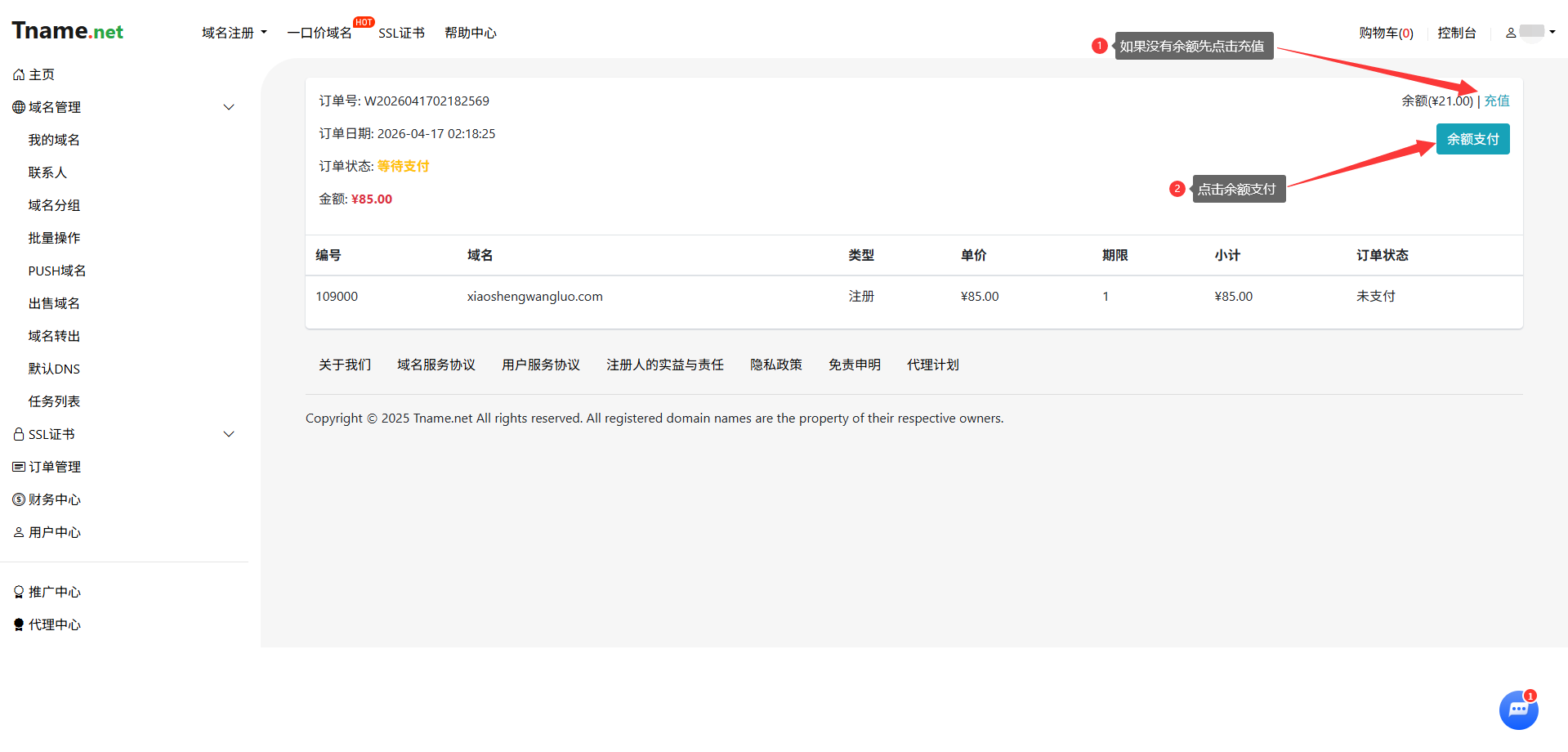
Task: Click the Tname.net logo
Action: point(68,31)
